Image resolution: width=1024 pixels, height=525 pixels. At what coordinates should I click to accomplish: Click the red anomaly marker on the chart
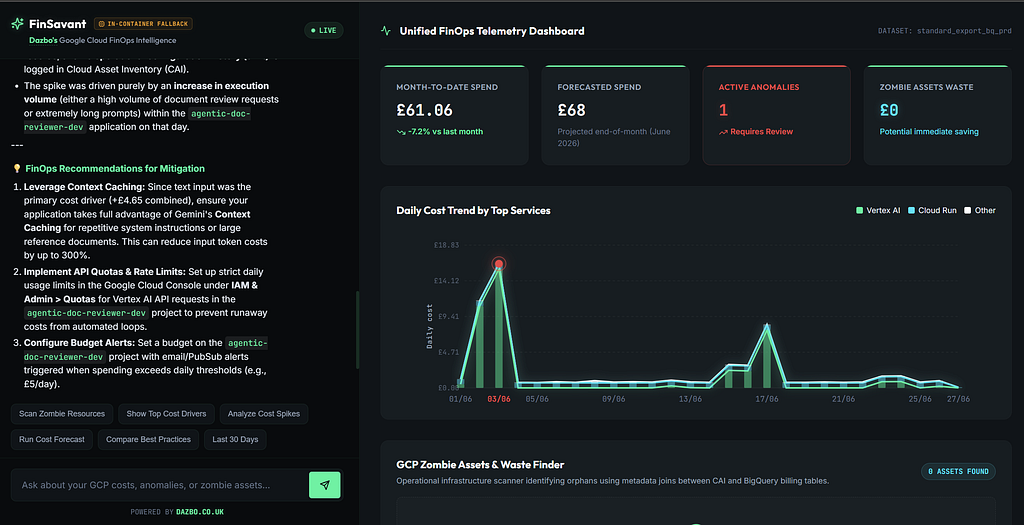[499, 264]
